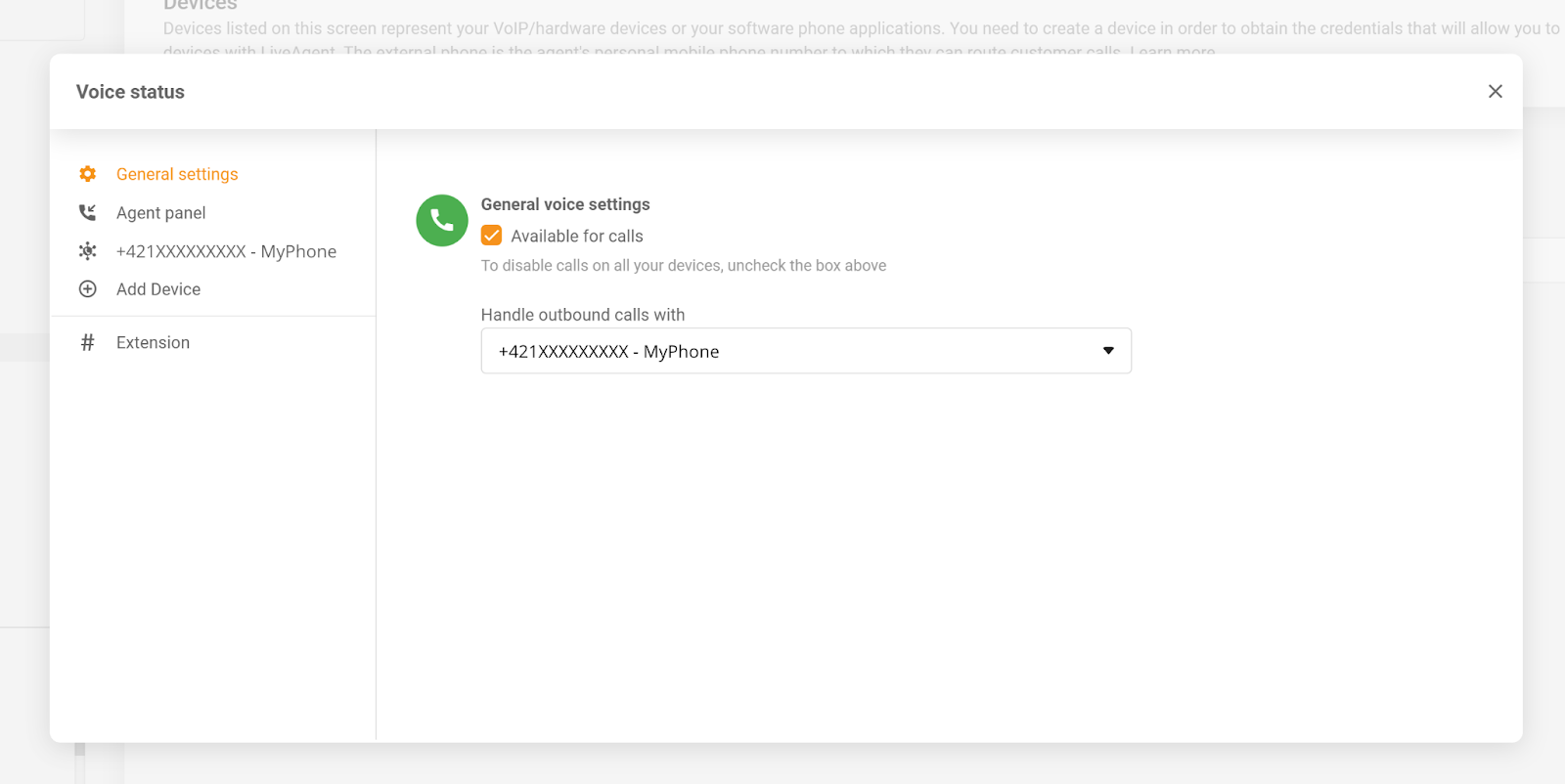The width and height of the screenshot is (1565, 784).
Task: Click the Voice status dialog title
Action: tap(130, 92)
